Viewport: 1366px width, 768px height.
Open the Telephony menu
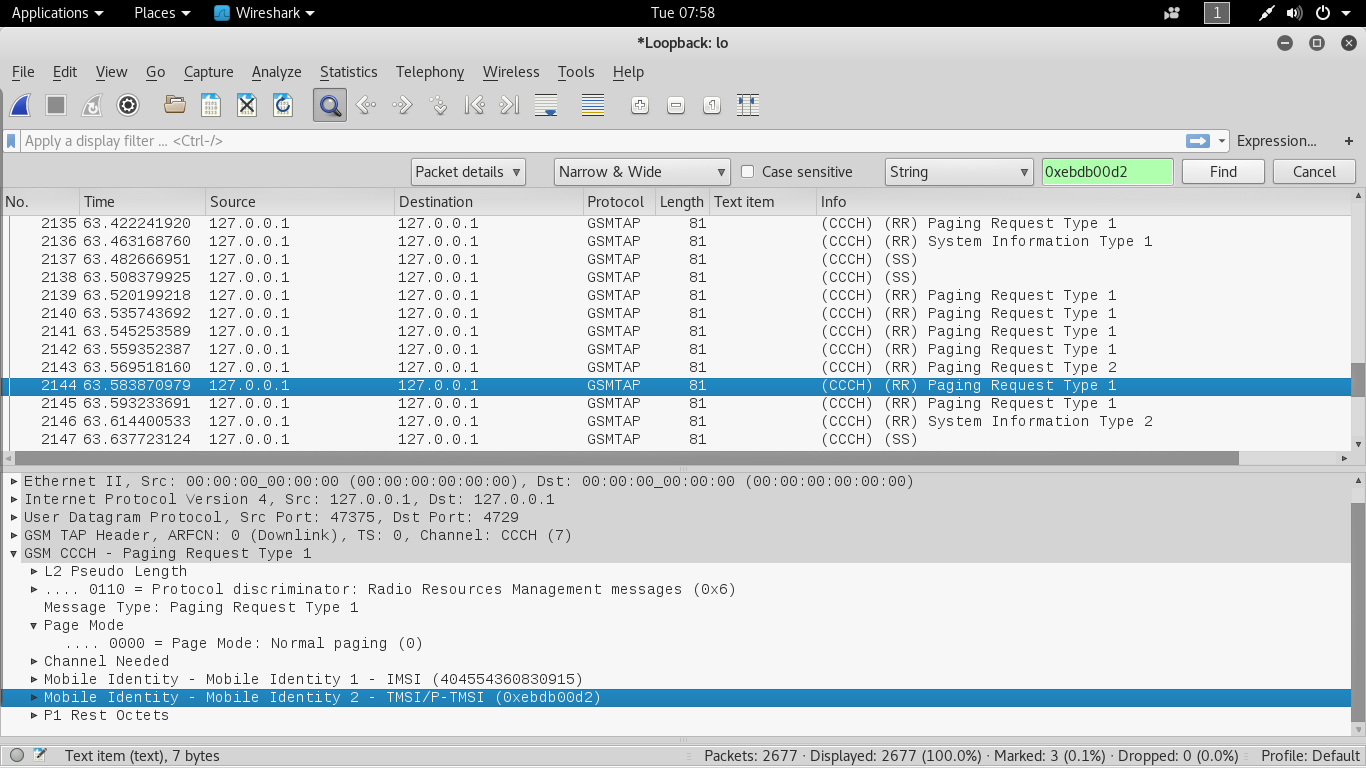point(430,72)
